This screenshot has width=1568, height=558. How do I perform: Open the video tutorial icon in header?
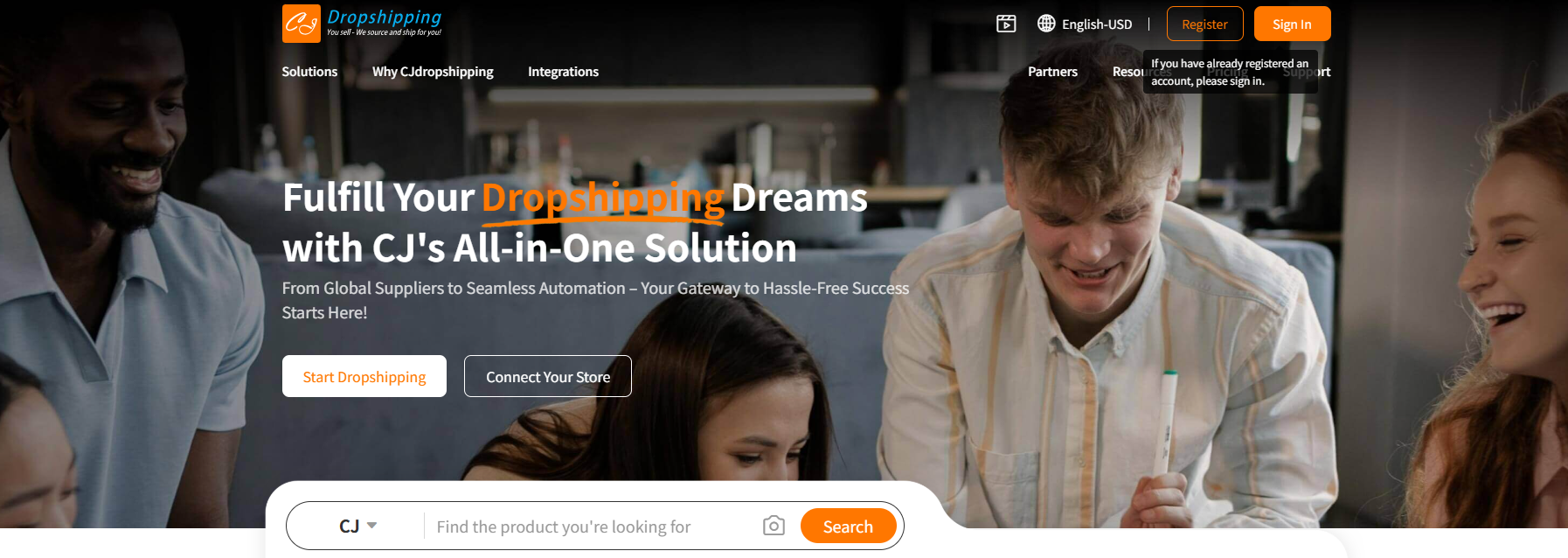pyautogui.click(x=1006, y=24)
